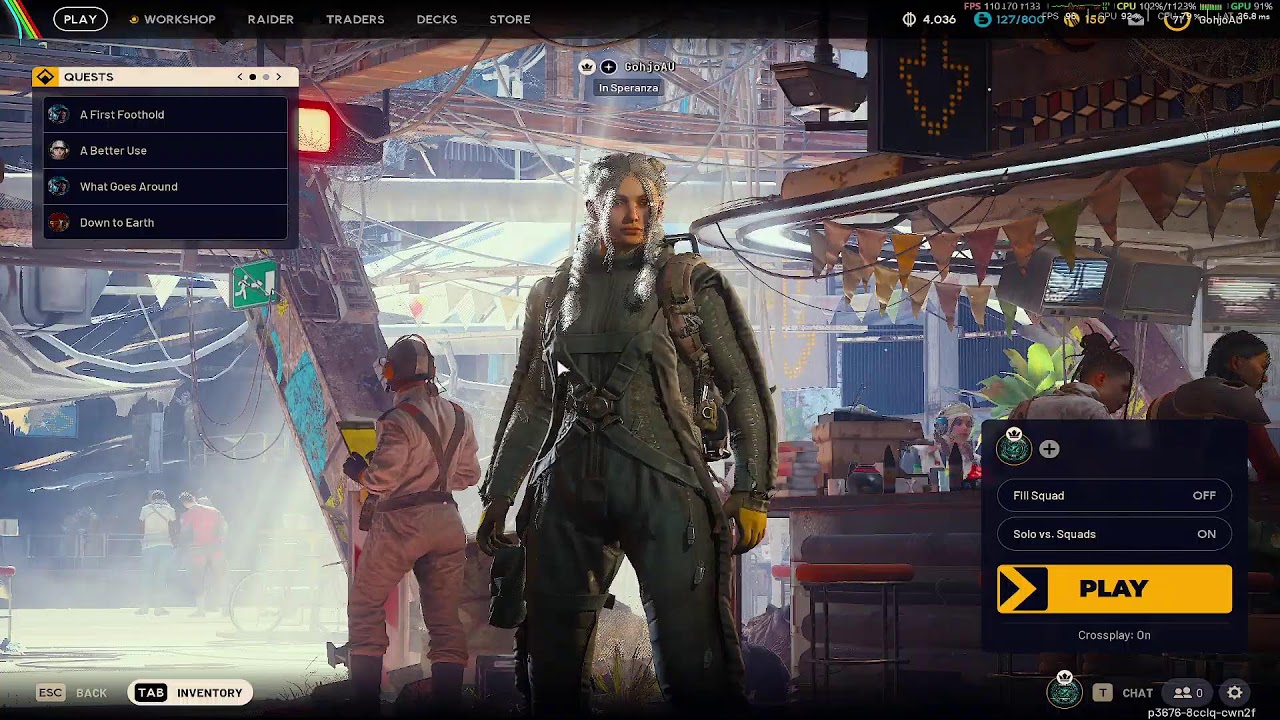
Task: Click the party leader crown icon above character
Action: pyautogui.click(x=587, y=67)
